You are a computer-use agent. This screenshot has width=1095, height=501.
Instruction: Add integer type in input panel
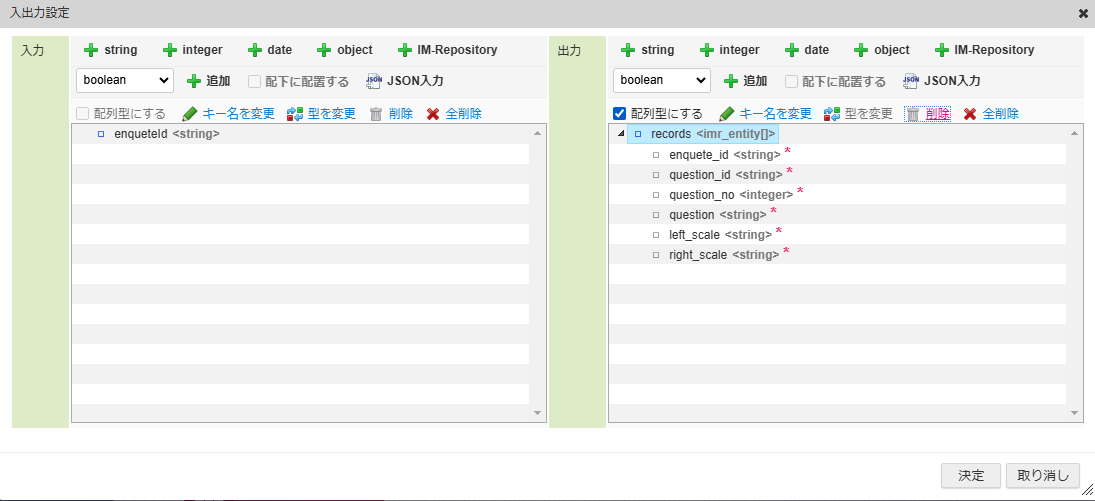point(192,50)
